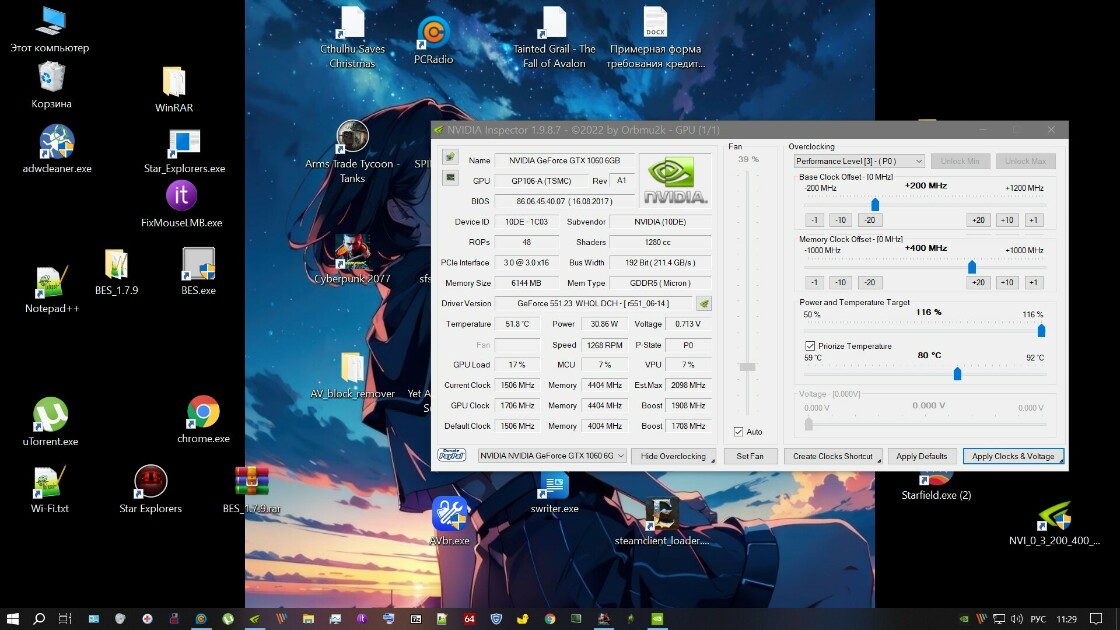Image resolution: width=1120 pixels, height=630 pixels.
Task: Click the Memory Clock Offset slider handle
Action: tap(971, 267)
